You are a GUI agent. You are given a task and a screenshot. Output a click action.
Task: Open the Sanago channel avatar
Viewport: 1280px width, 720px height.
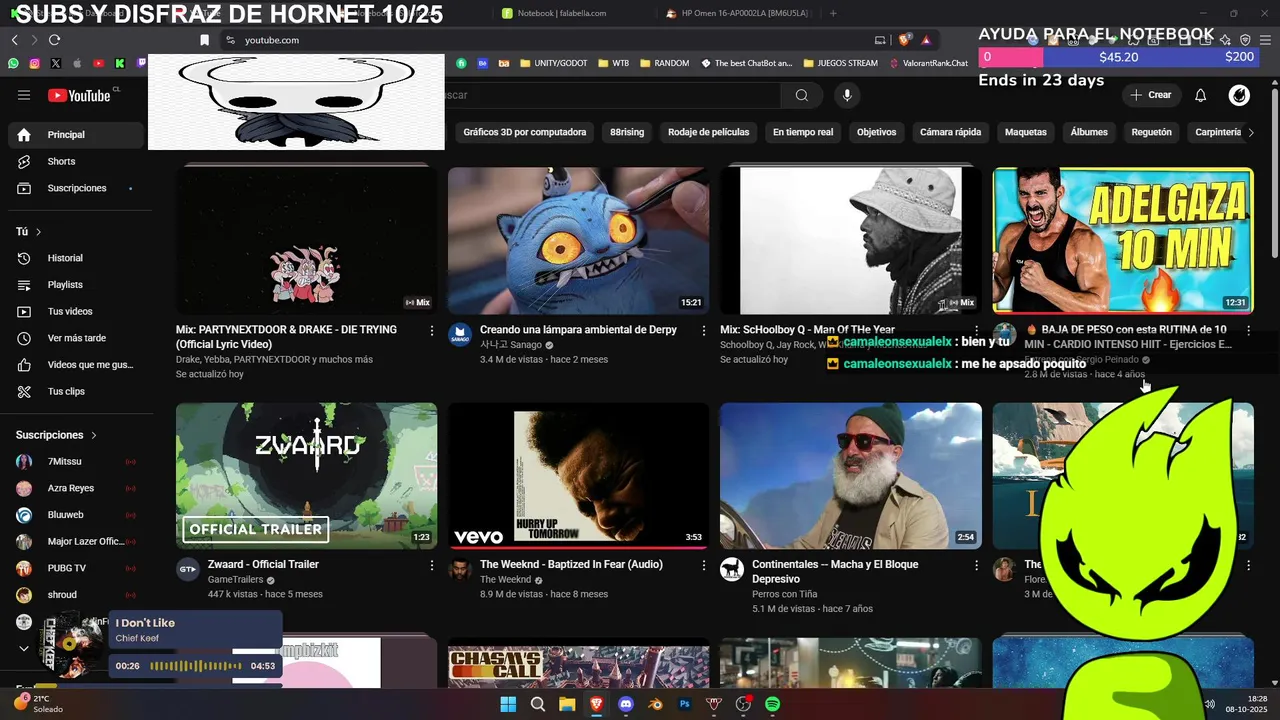click(x=460, y=335)
